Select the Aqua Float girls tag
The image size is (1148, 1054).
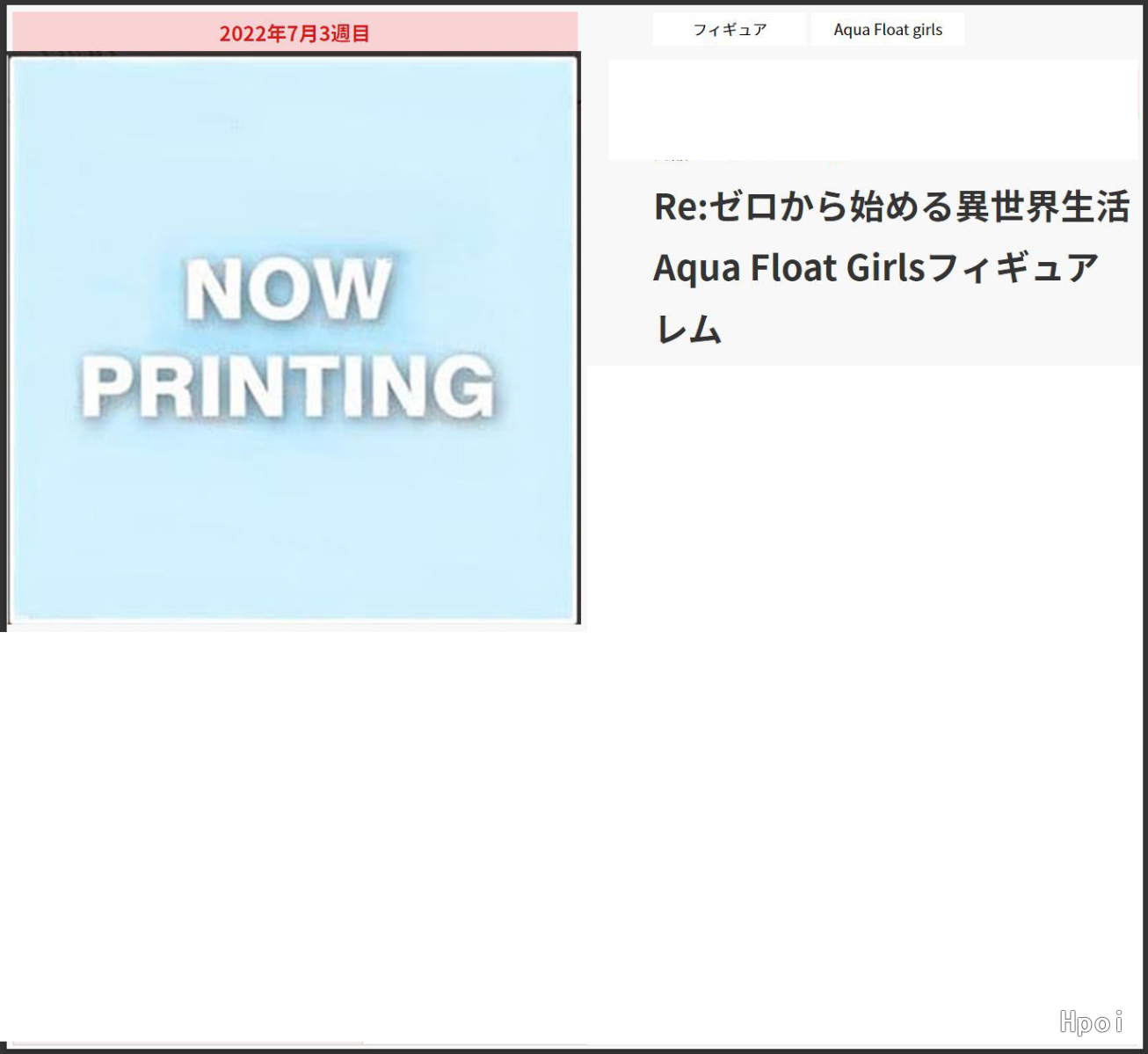pyautogui.click(x=887, y=30)
